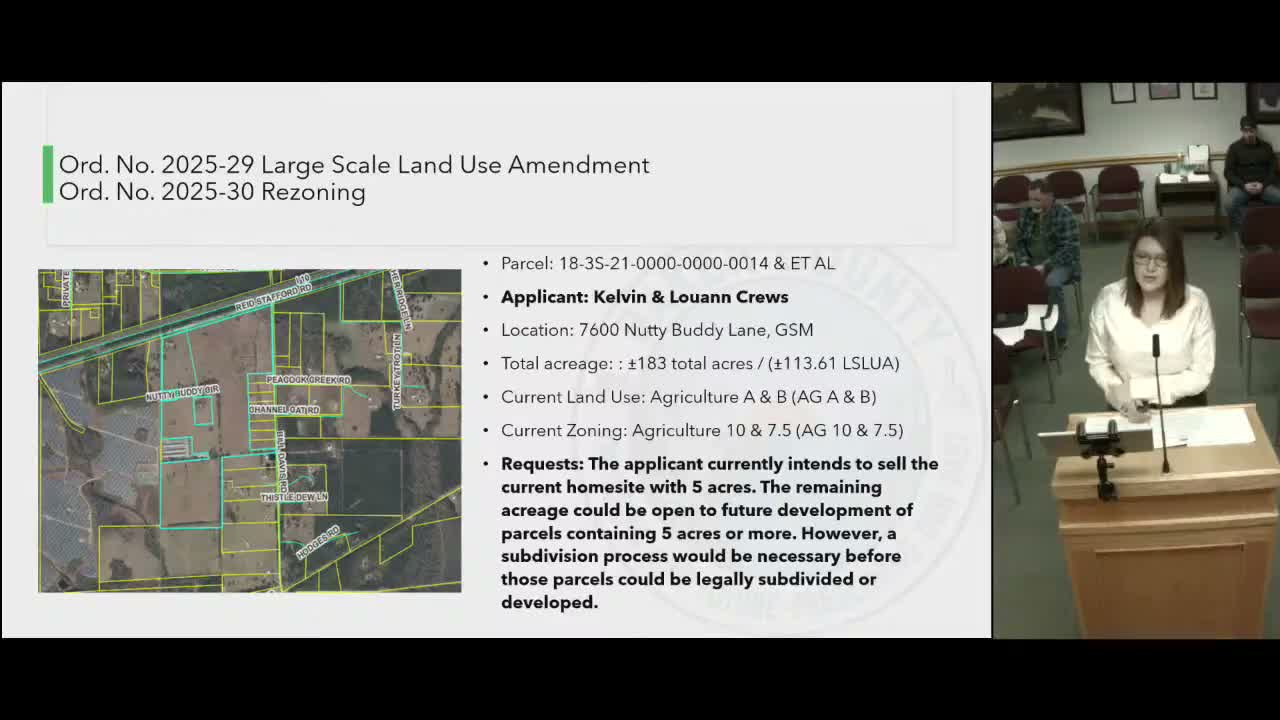The height and width of the screenshot is (720, 1280).
Task: Select the REID STAFFORD RD map label
Action: [273, 296]
